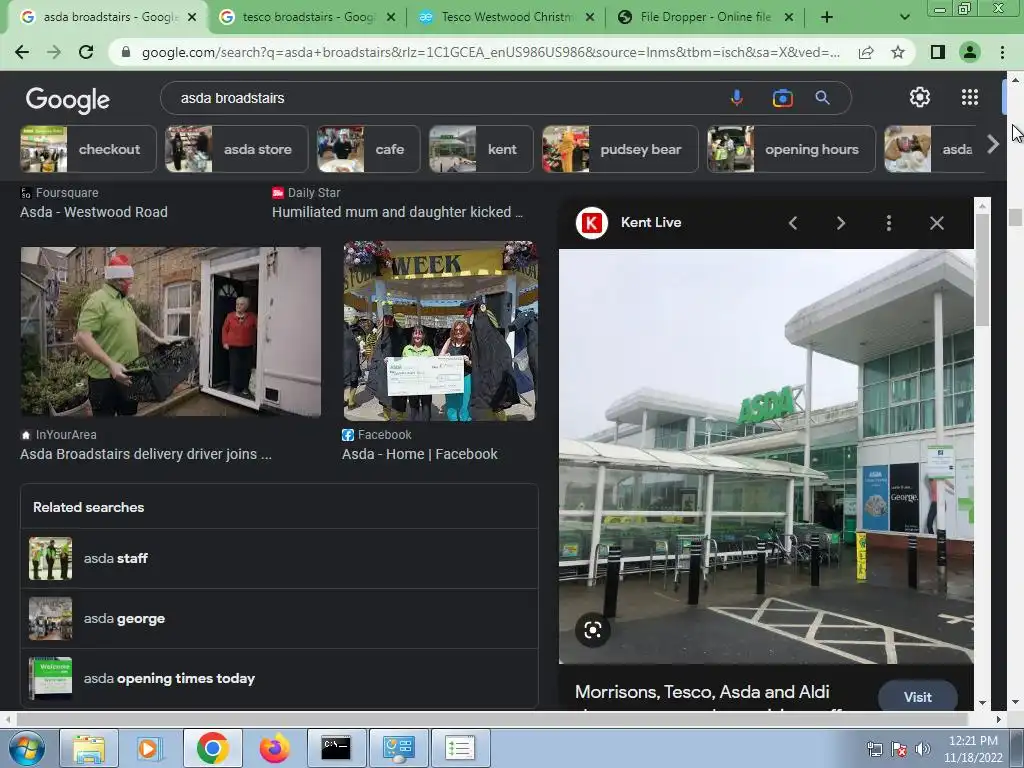Image resolution: width=1024 pixels, height=768 pixels.
Task: Open more options in Kent Live panel
Action: pyautogui.click(x=889, y=223)
